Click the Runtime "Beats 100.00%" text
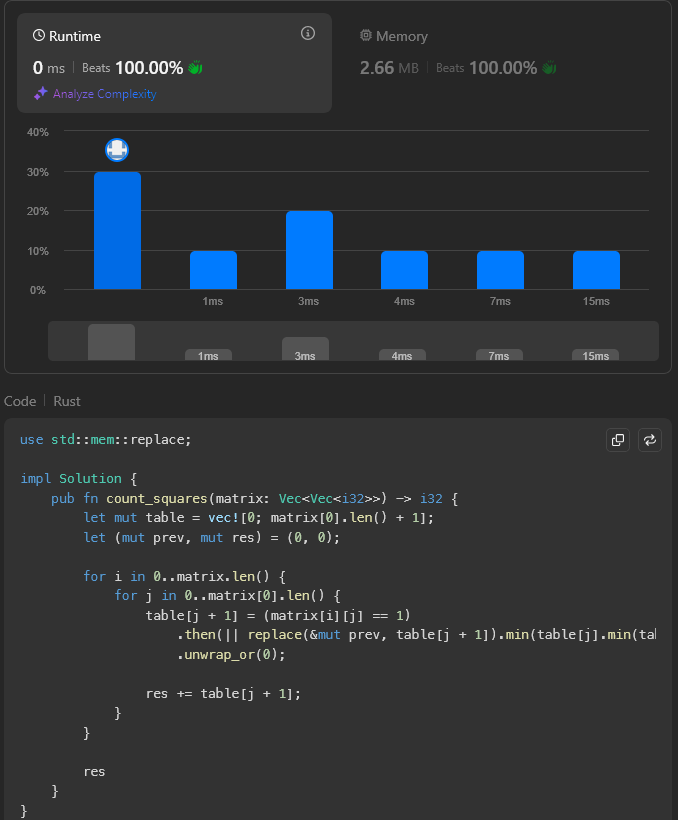Image resolution: width=678 pixels, height=820 pixels. 132,68
